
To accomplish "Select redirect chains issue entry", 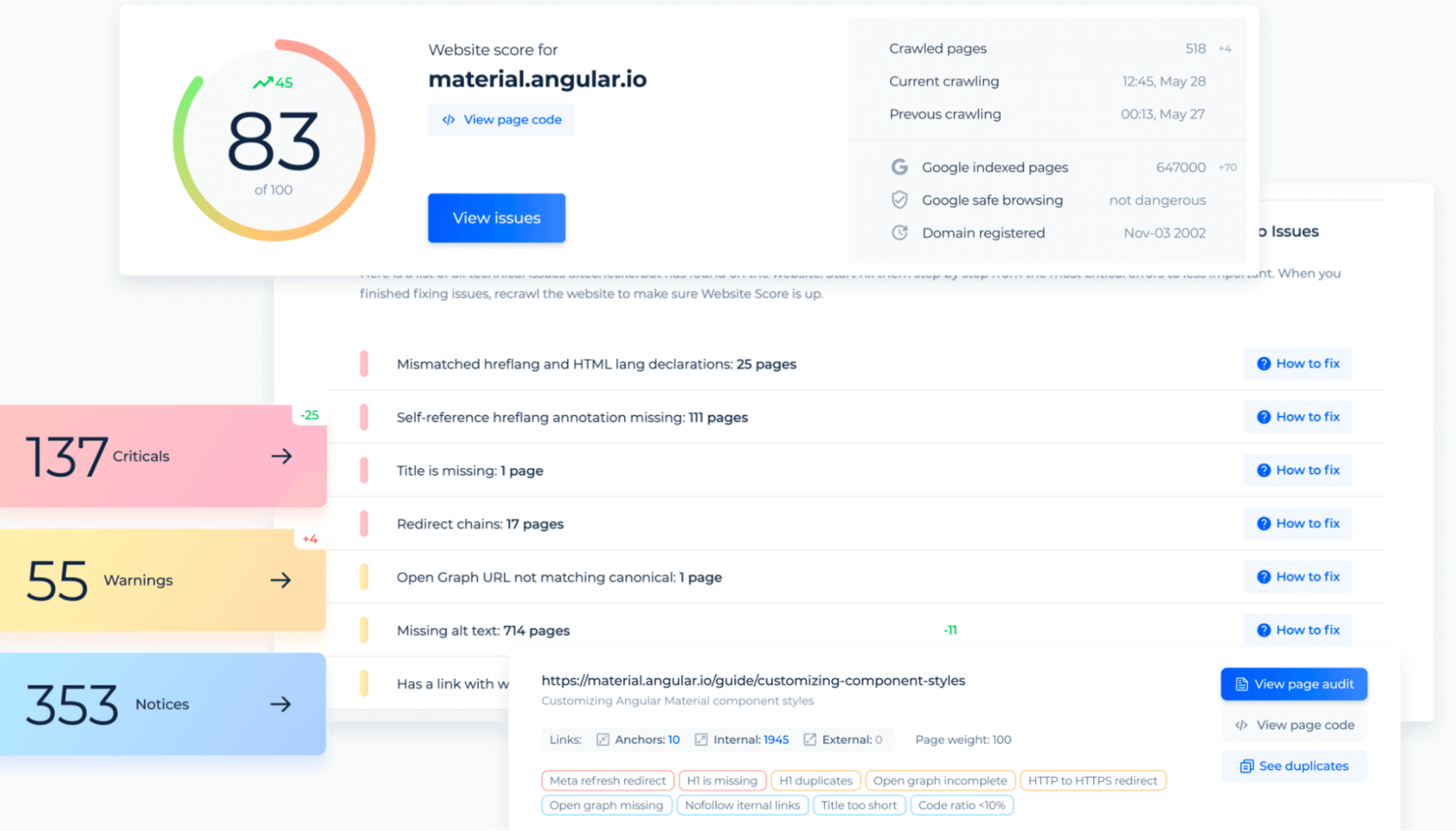I will tap(480, 523).
